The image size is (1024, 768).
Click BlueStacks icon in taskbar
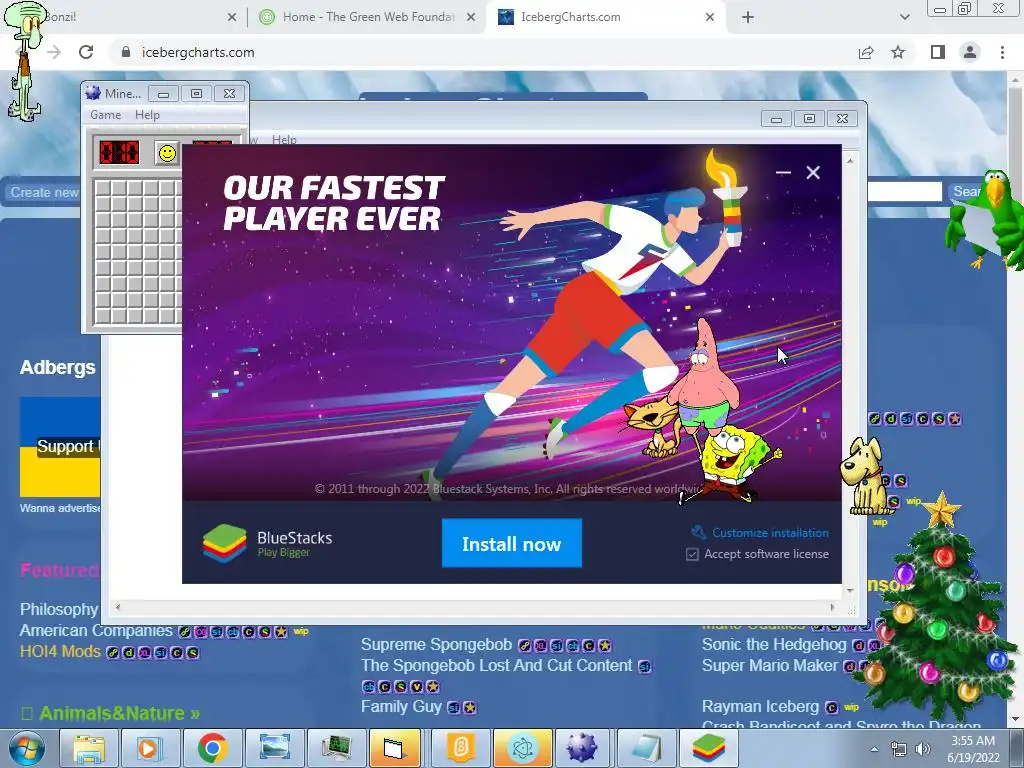point(709,748)
